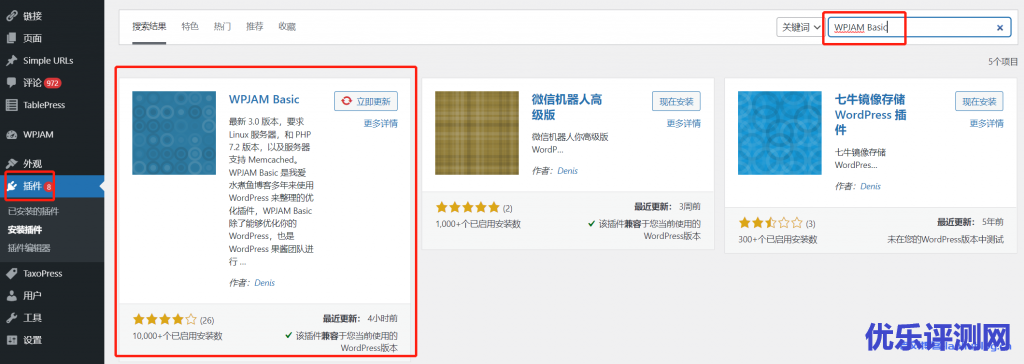1024x364 pixels.
Task: Click the 设置 settings icon
Action: (x=11, y=340)
